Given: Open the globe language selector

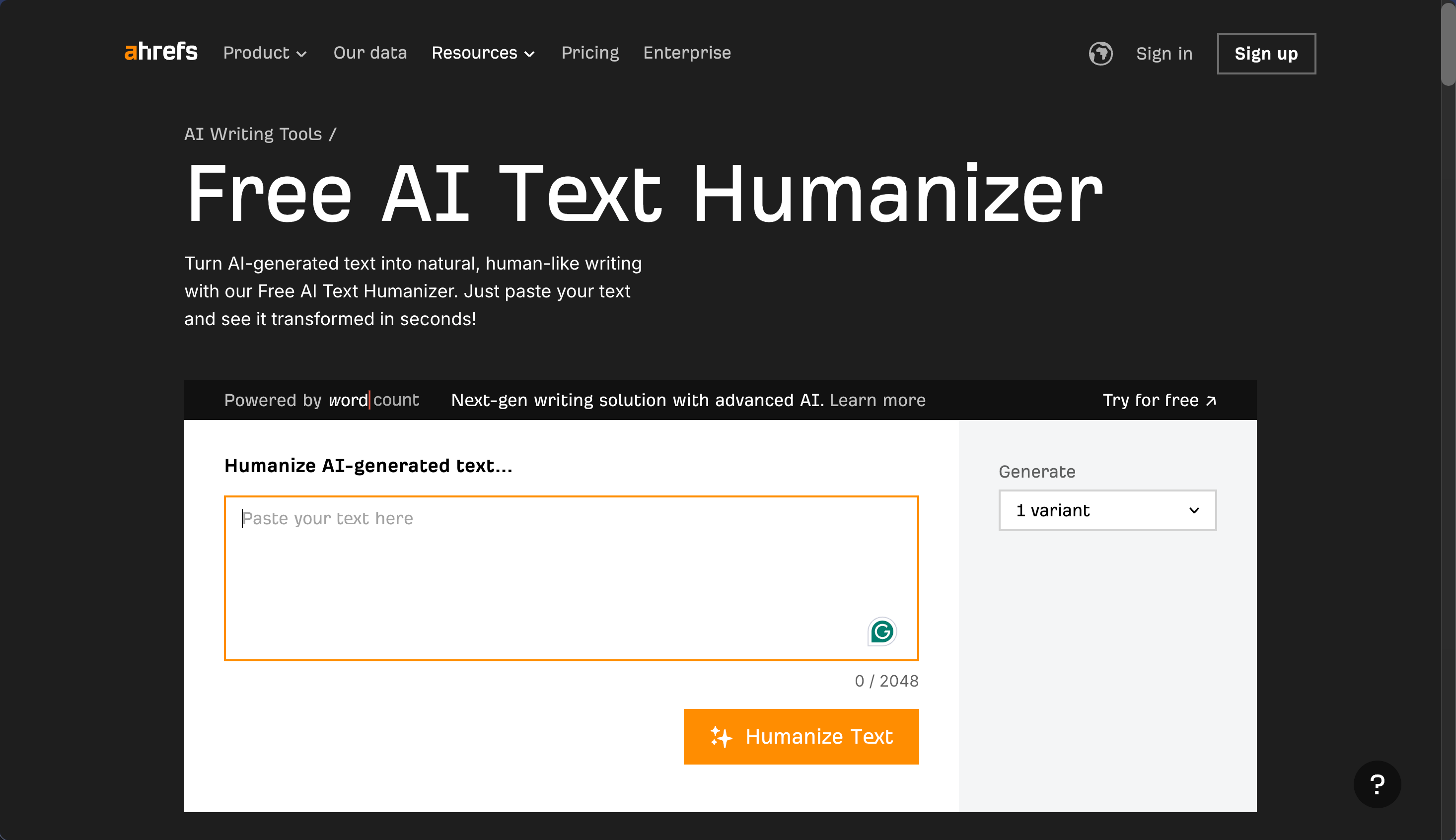Looking at the screenshot, I should [x=1100, y=54].
